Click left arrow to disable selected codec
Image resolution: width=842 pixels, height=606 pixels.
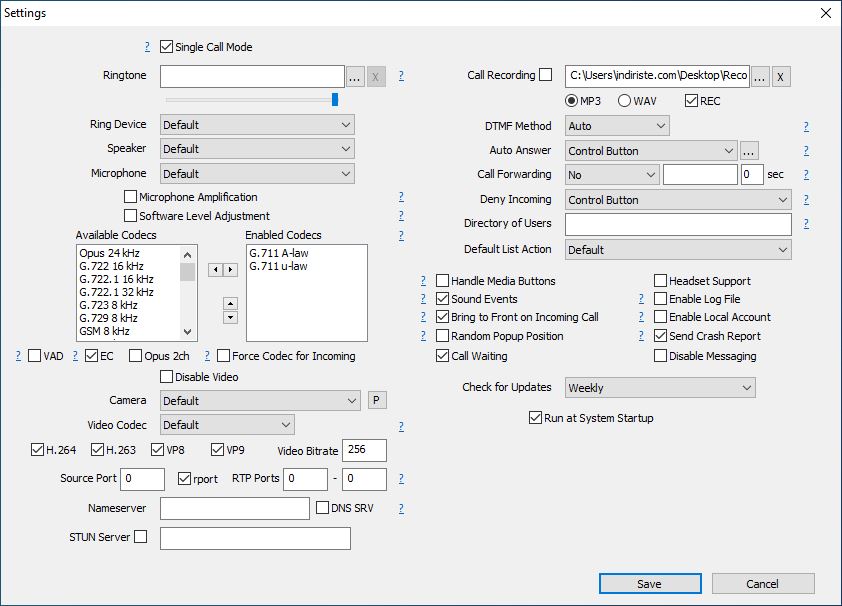(x=215, y=269)
